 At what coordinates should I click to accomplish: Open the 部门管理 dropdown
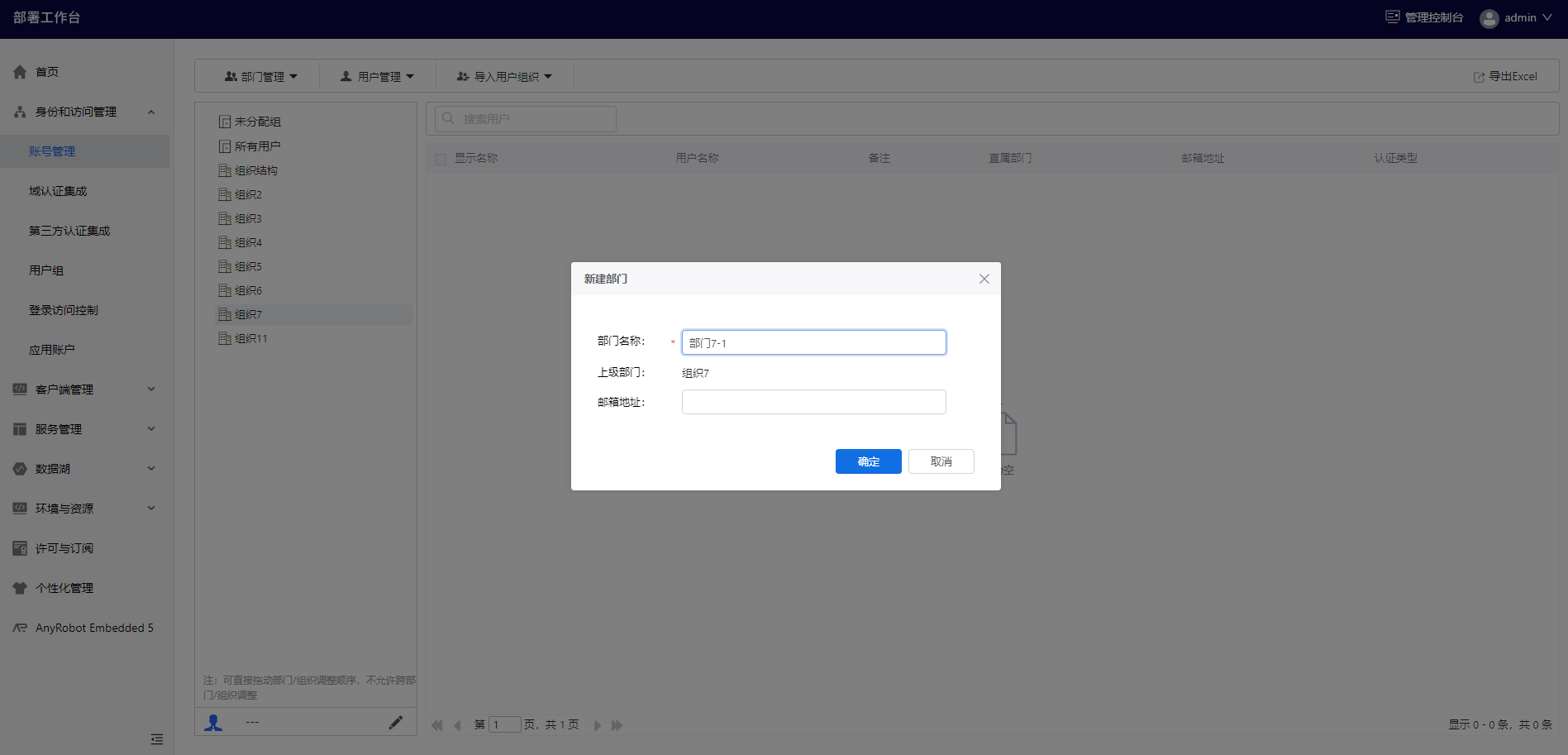pyautogui.click(x=261, y=76)
